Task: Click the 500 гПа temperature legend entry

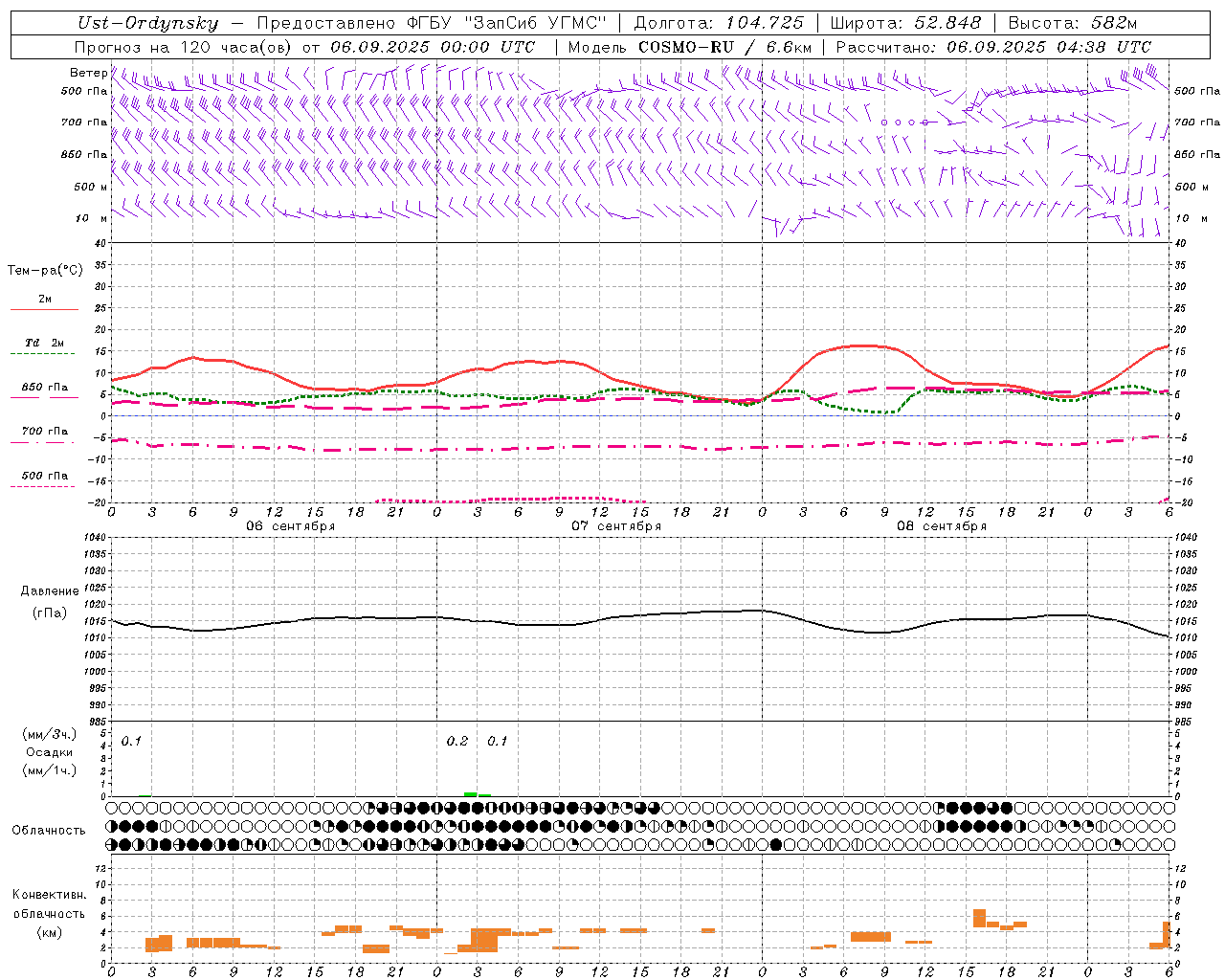Action: [45, 476]
